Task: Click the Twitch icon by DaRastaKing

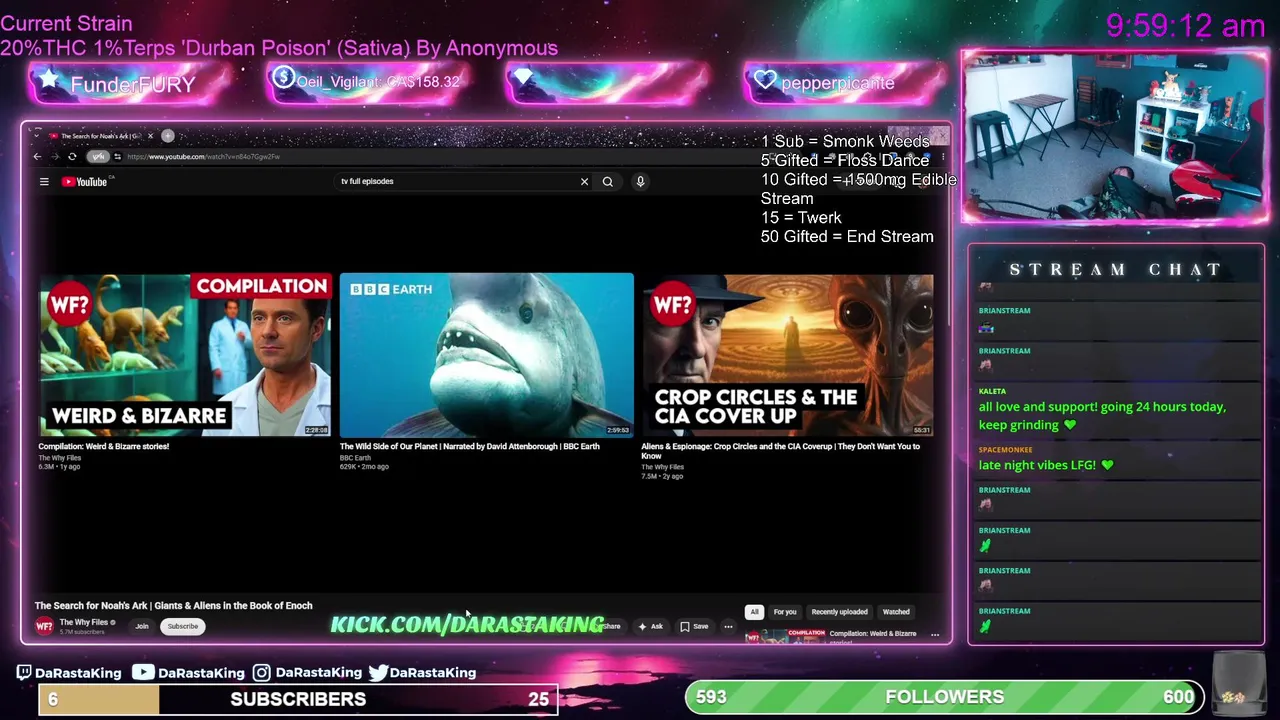Action: click(24, 673)
